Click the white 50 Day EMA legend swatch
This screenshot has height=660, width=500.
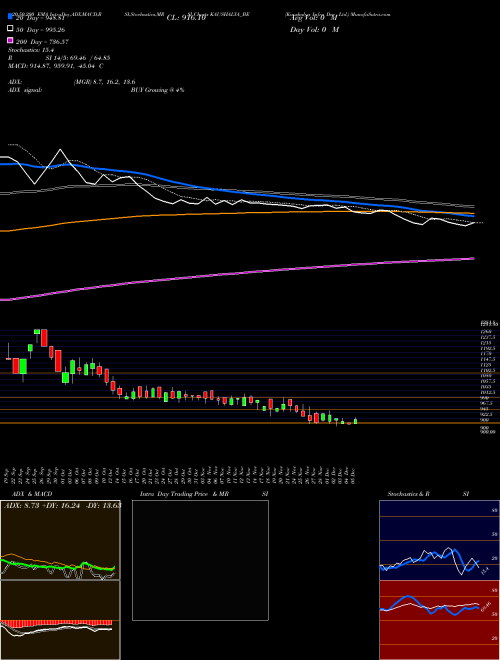11,29
